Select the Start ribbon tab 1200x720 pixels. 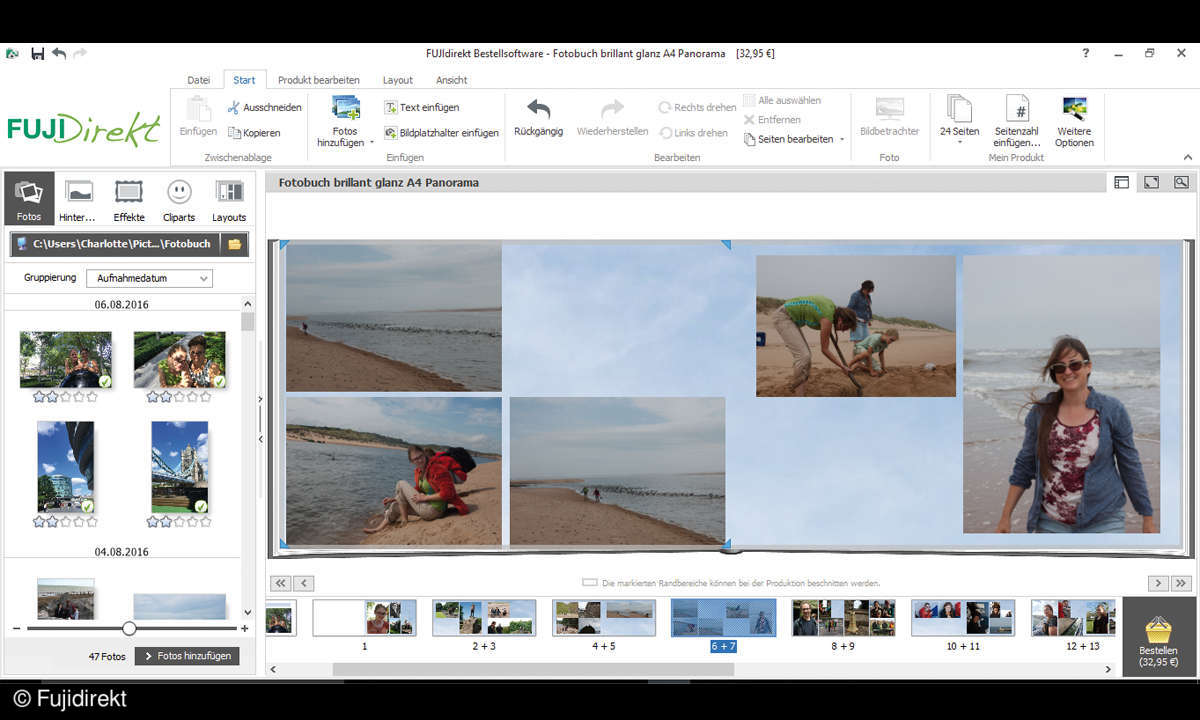[x=244, y=80]
